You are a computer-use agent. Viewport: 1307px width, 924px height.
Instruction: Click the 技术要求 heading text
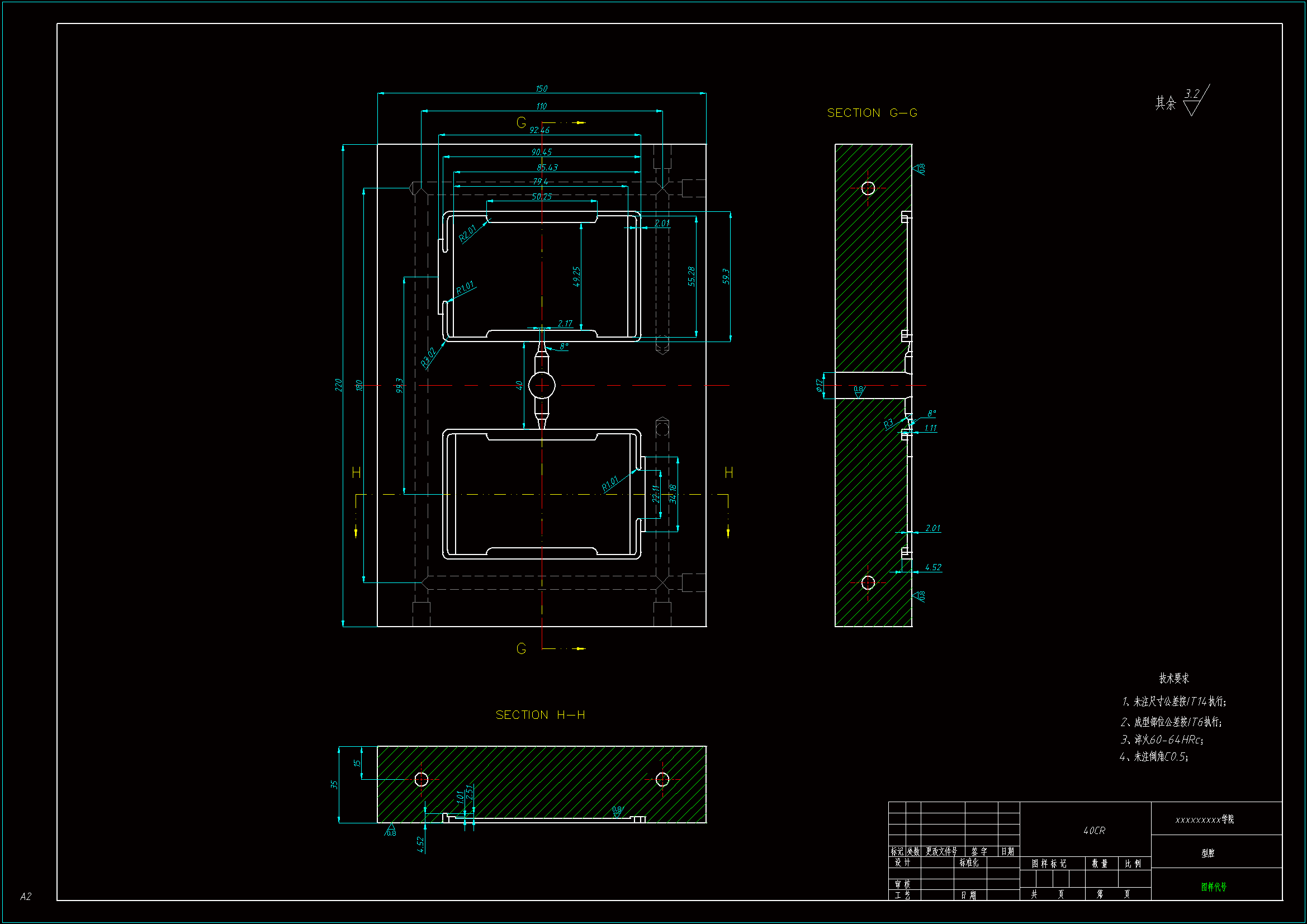pyautogui.click(x=1174, y=678)
